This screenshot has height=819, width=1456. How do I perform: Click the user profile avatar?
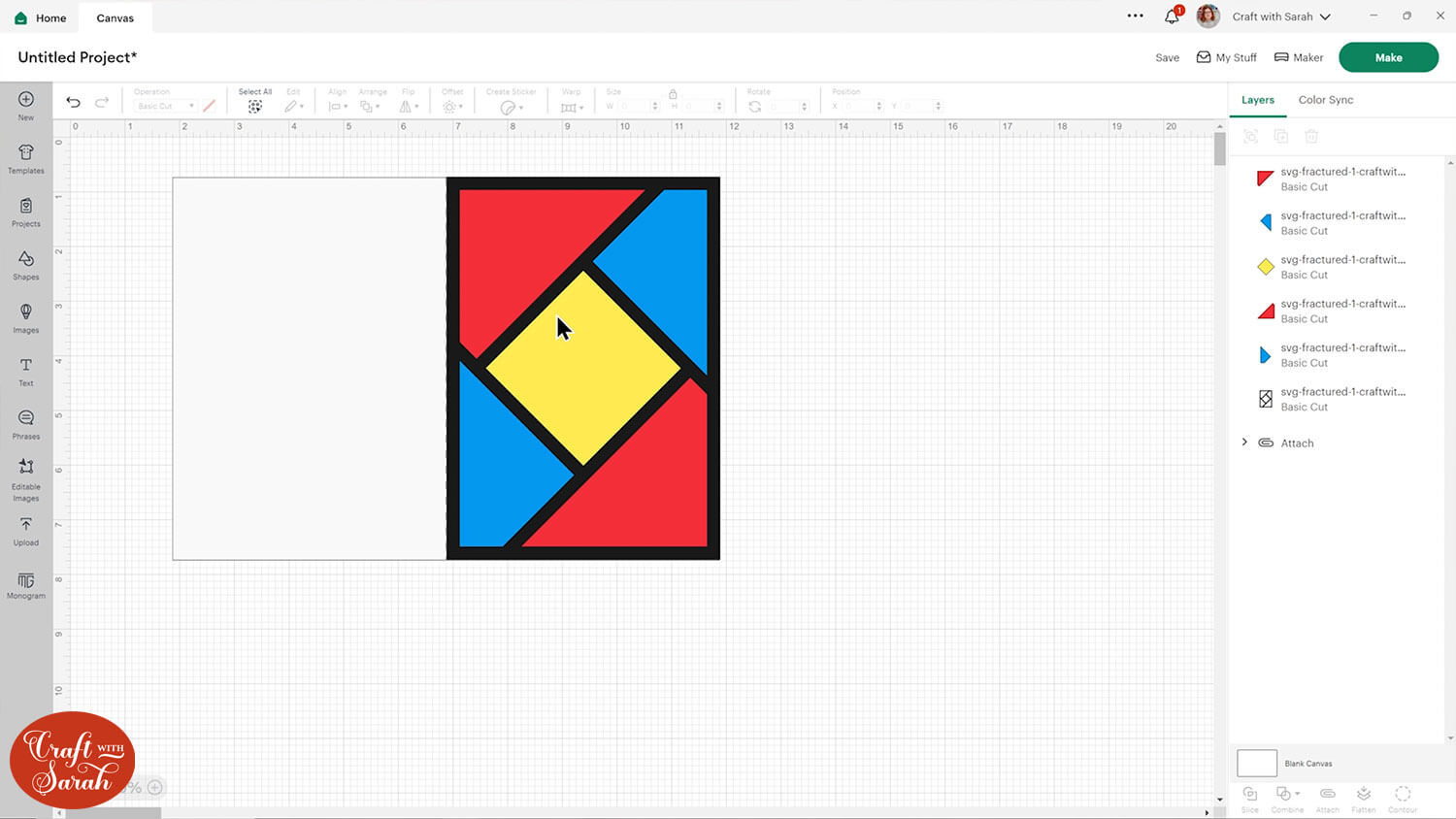pyautogui.click(x=1208, y=16)
